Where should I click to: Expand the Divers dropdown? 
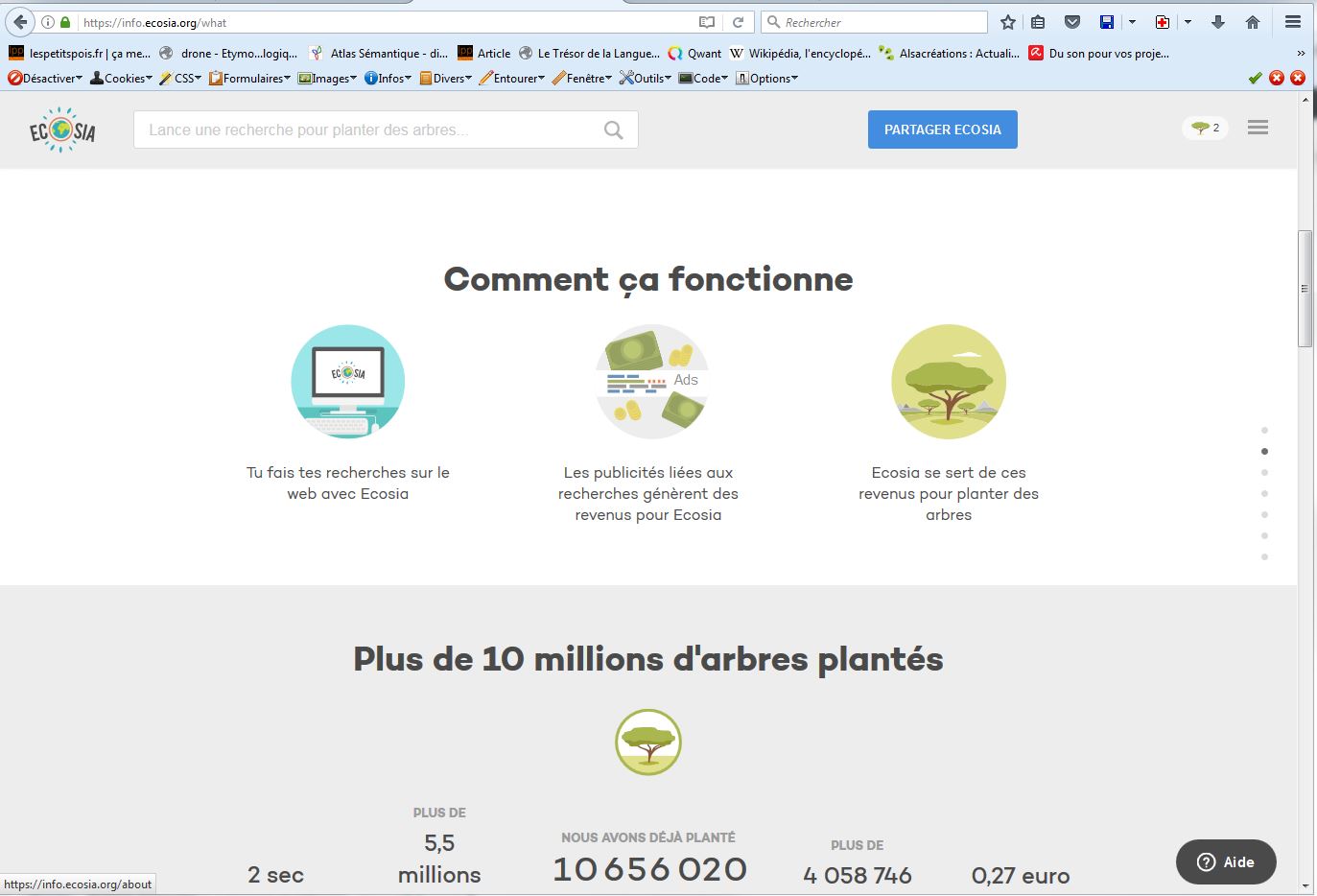[445, 79]
